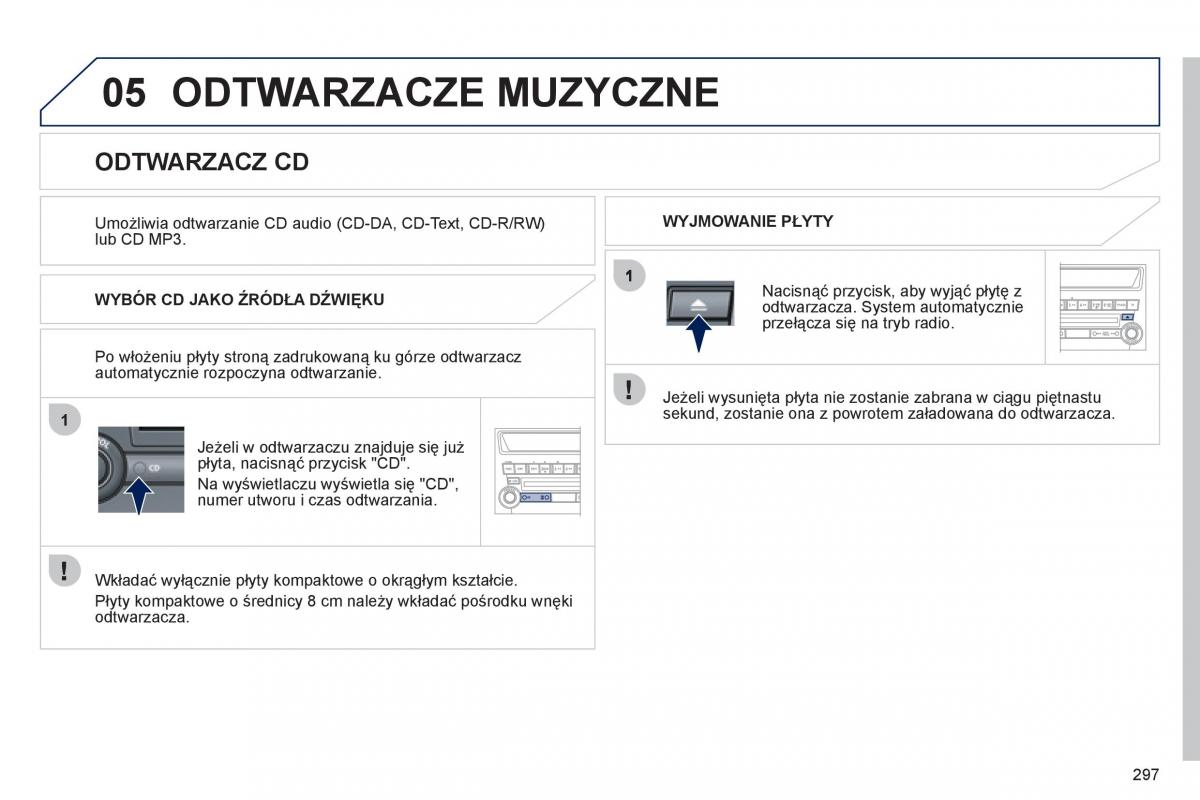1200x800 pixels.
Task: Click exclamation icon next to 'Wkładać wyłącznie płyty'
Action: [64, 571]
